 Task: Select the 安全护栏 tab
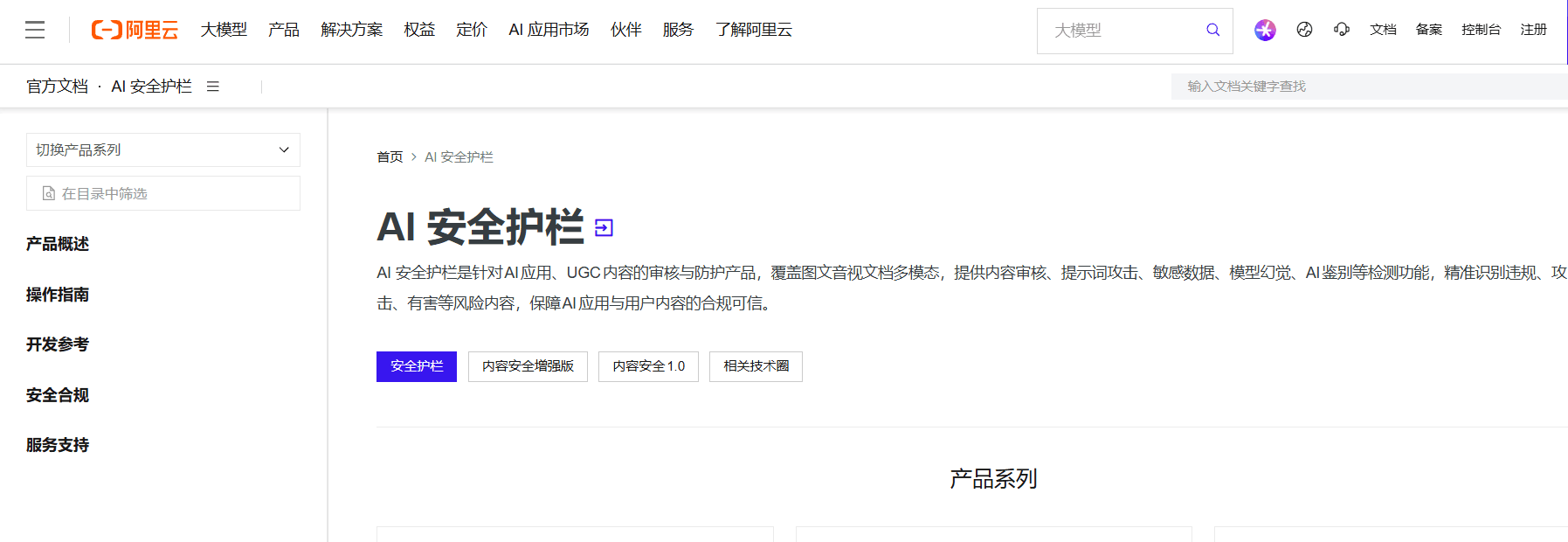coord(417,366)
